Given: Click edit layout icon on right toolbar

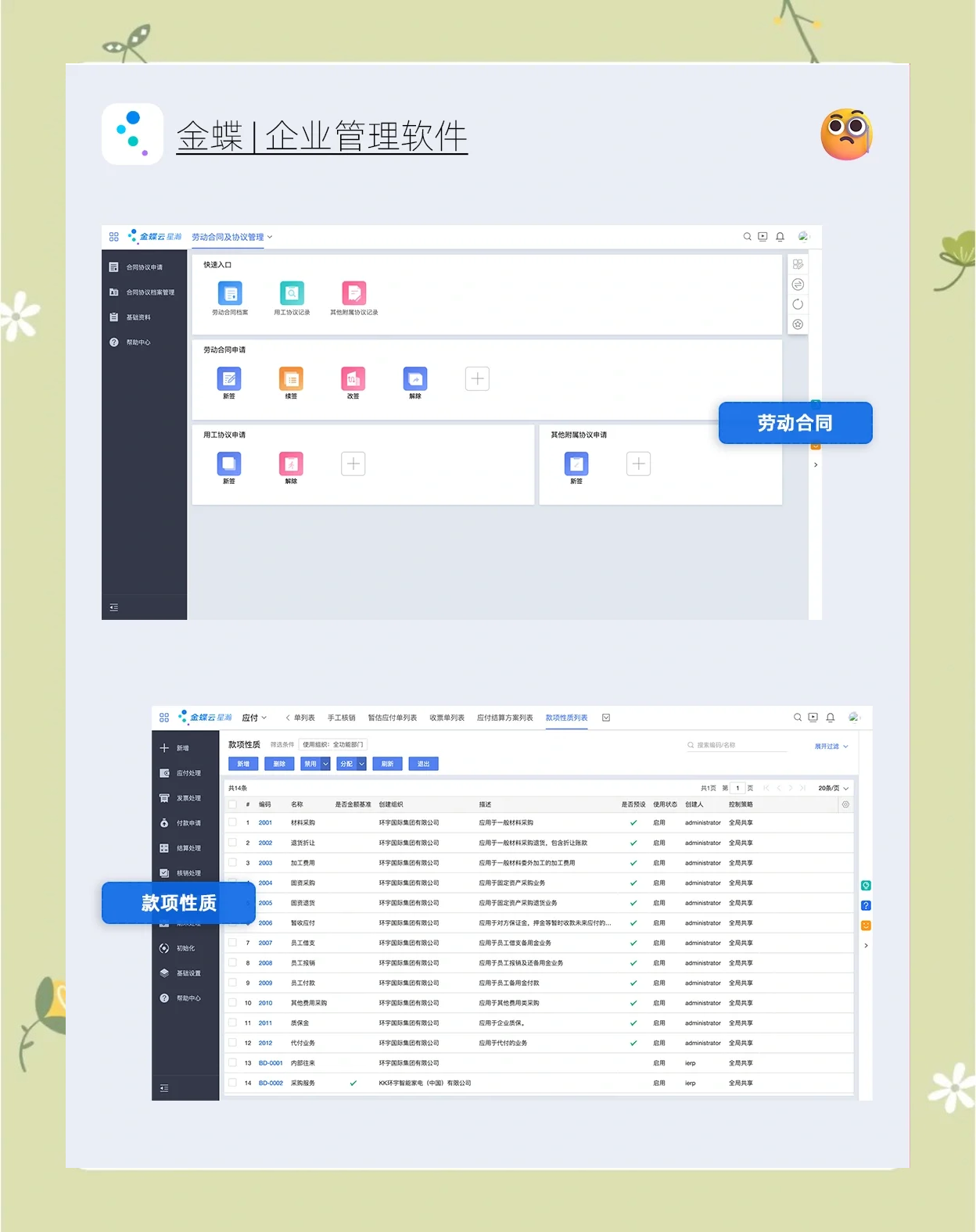Looking at the screenshot, I should 798,264.
